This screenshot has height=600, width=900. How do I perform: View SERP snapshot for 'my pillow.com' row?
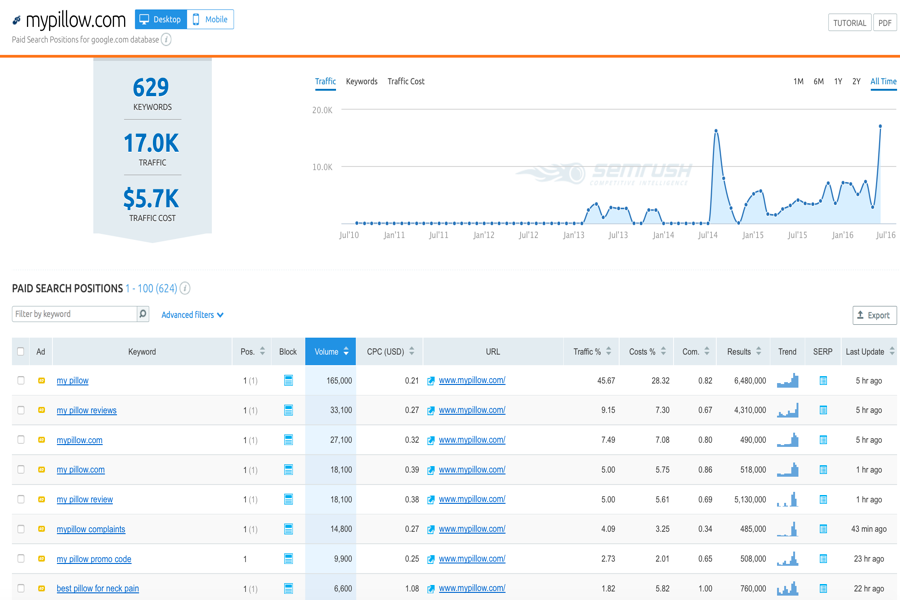(823, 470)
